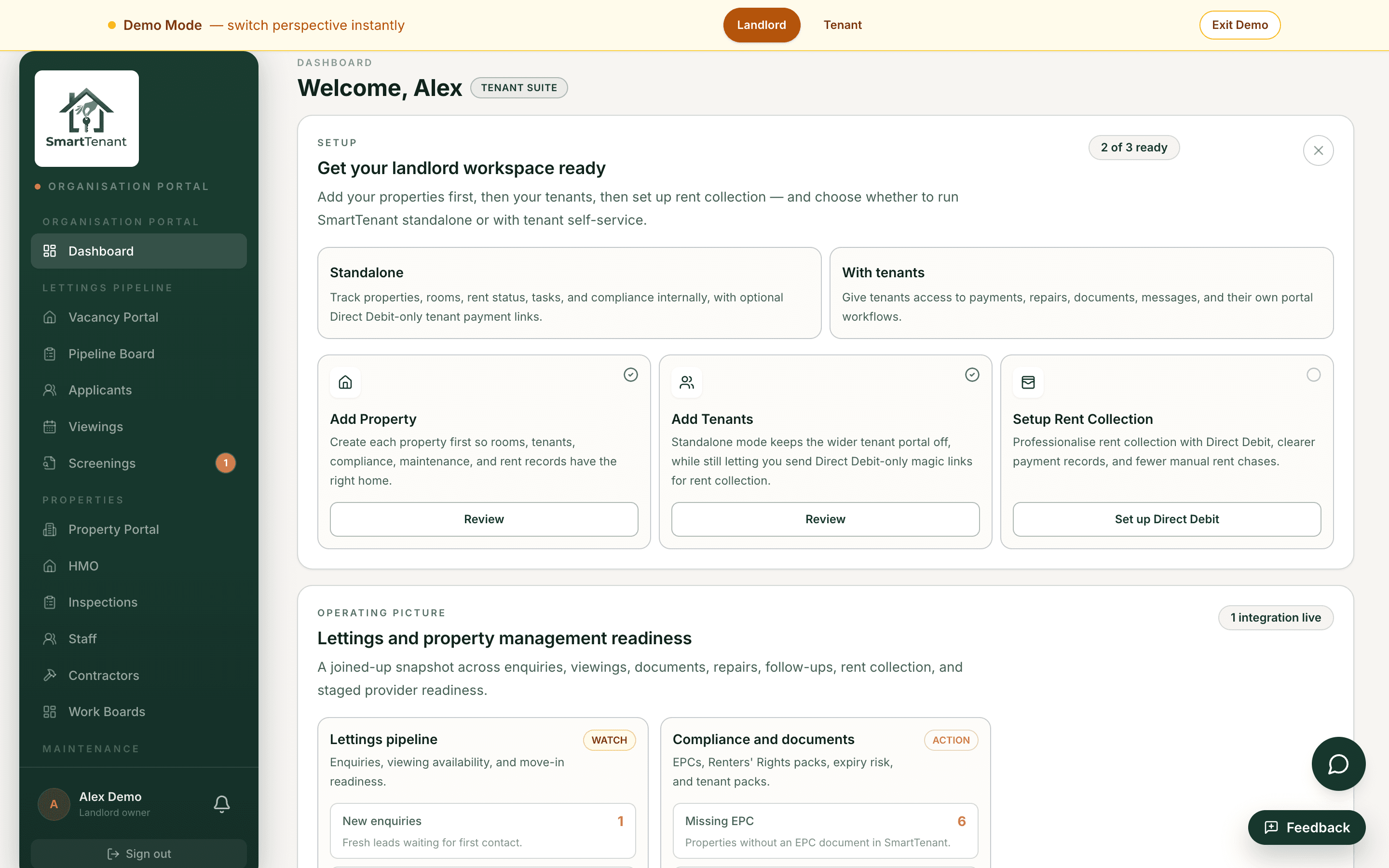
Task: Open Property Portal
Action: coord(139,529)
